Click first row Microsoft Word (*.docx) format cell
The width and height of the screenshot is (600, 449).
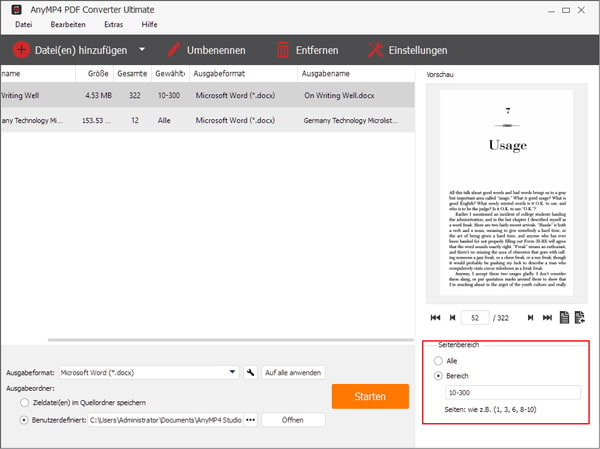tap(235, 95)
